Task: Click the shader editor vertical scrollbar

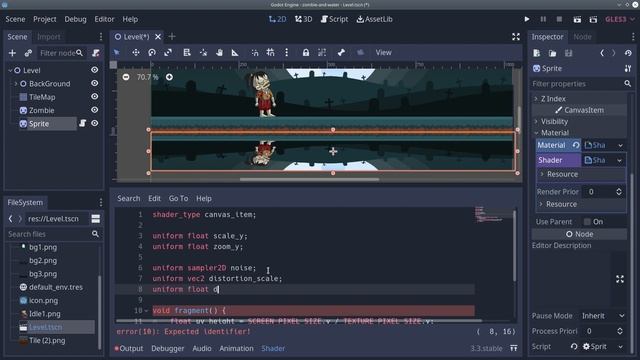Action: [x=514, y=246]
